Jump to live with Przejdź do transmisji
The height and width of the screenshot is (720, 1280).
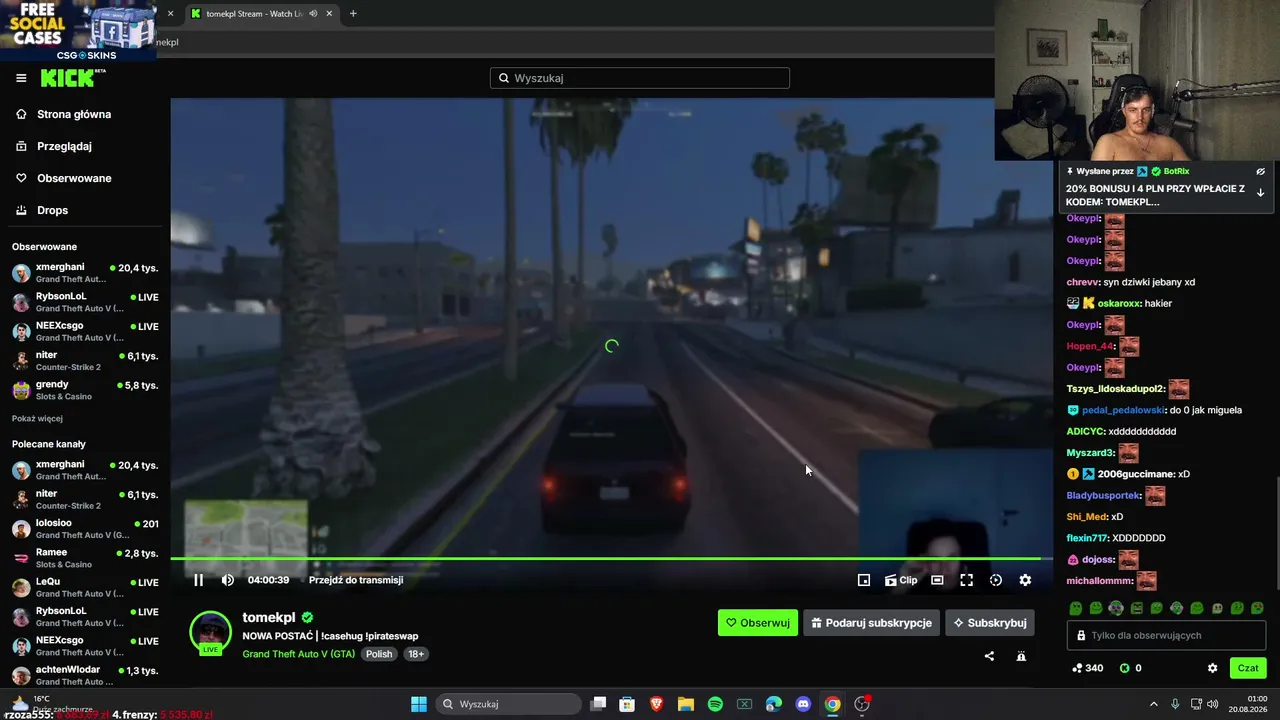356,580
